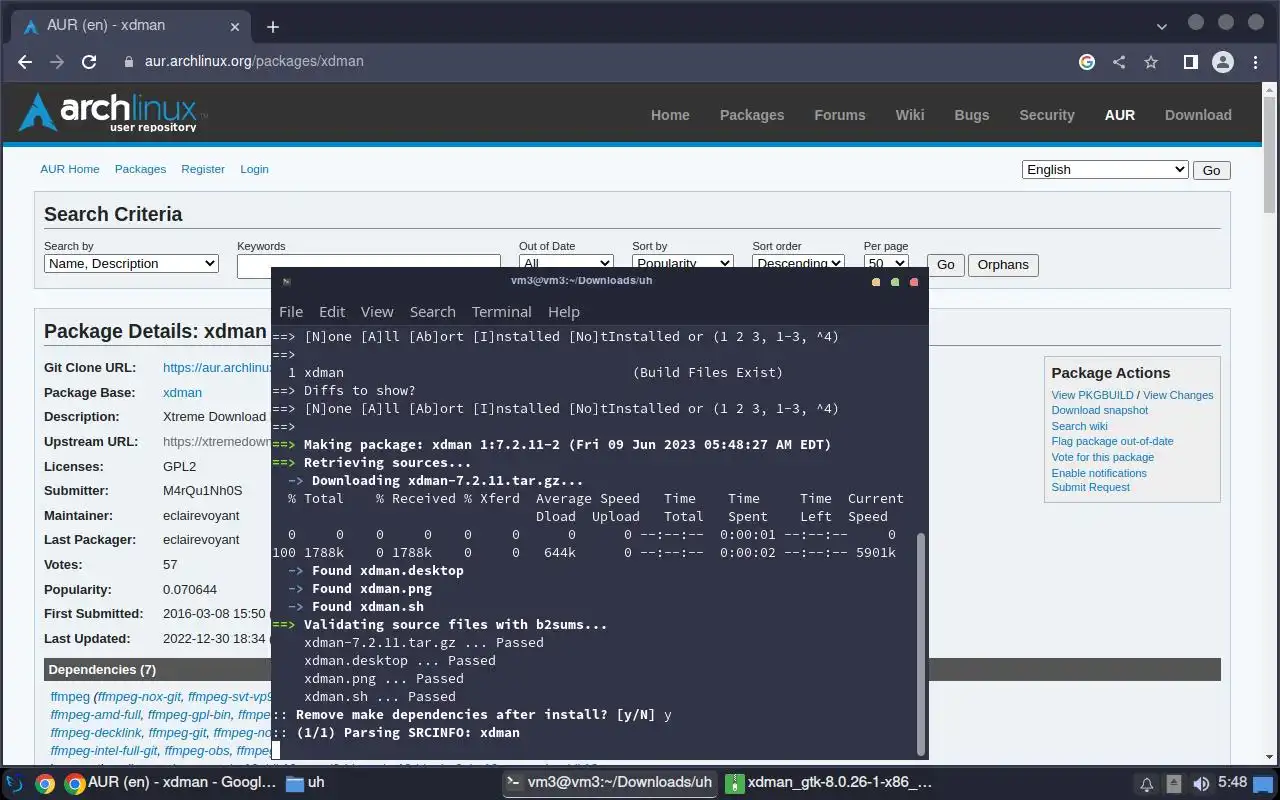This screenshot has height=800, width=1280.
Task: Click the xdman Package Base link
Action: pos(182,393)
